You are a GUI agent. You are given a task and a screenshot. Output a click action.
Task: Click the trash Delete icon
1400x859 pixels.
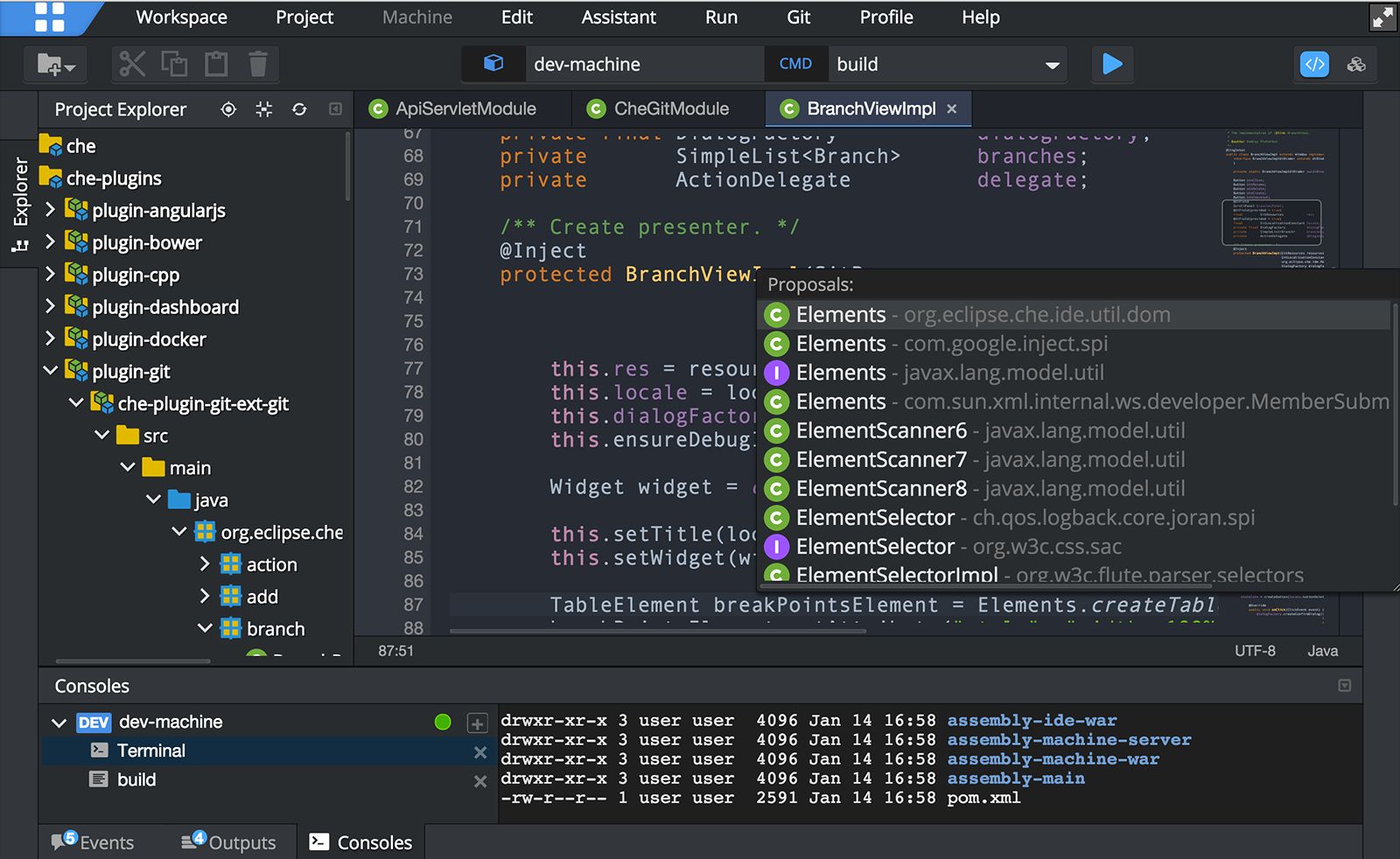258,64
